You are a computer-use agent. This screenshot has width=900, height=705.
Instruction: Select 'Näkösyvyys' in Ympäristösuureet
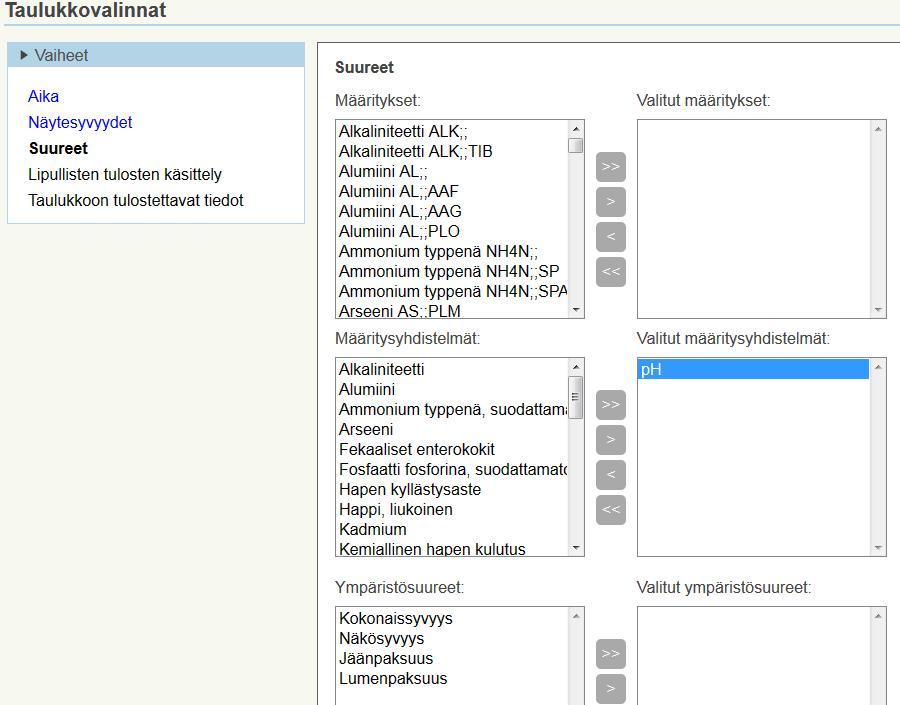pyautogui.click(x=452, y=638)
